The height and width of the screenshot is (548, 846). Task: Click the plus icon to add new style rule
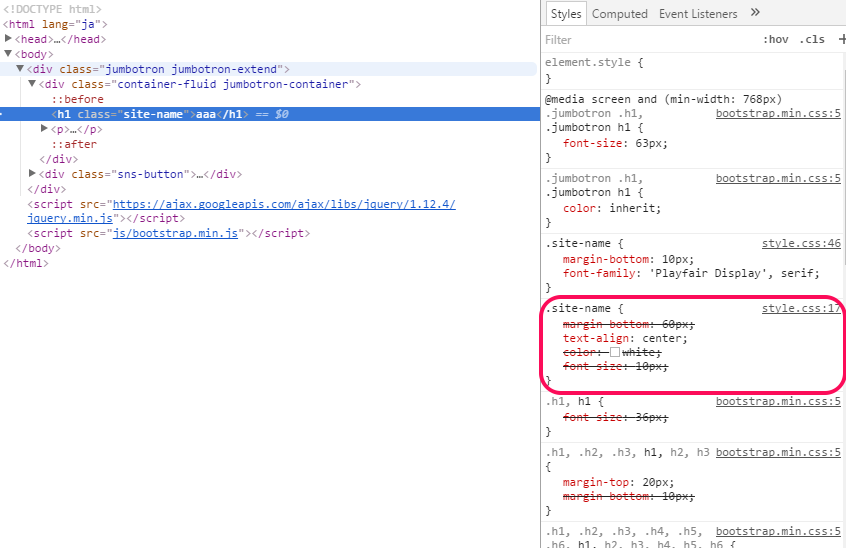click(x=841, y=40)
